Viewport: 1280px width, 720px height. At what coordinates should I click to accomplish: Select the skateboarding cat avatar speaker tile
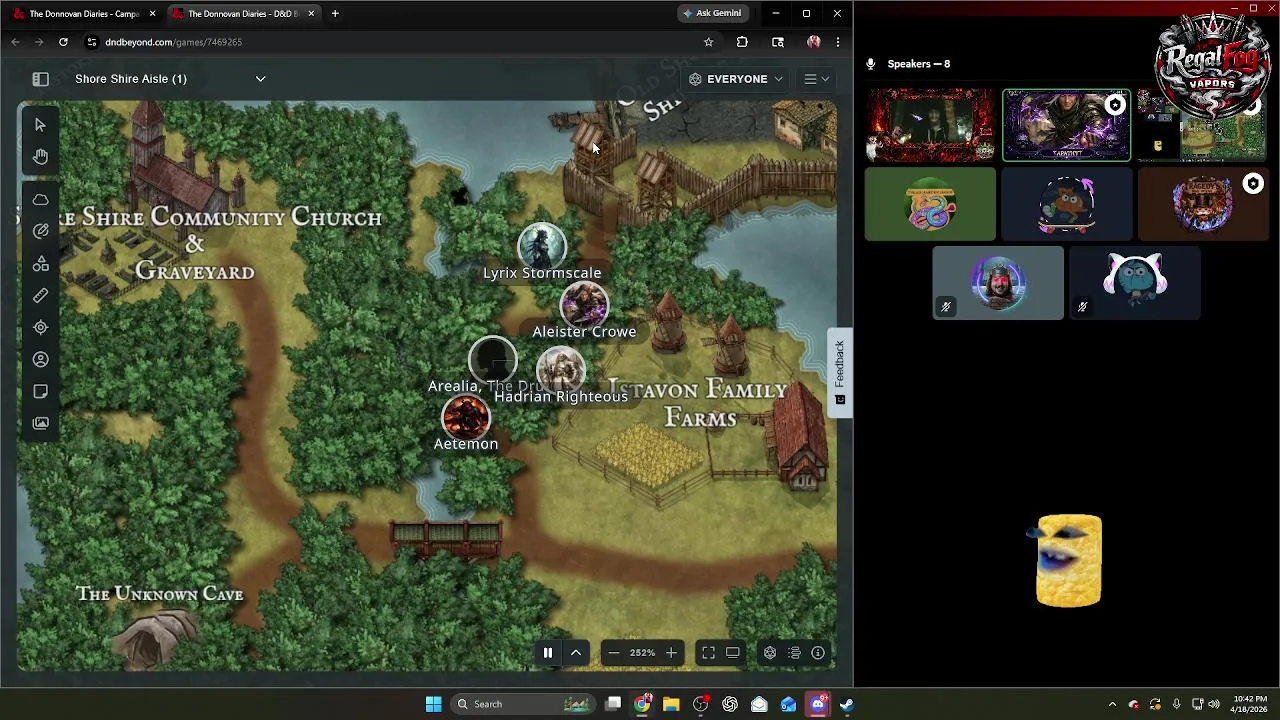[1066, 204]
